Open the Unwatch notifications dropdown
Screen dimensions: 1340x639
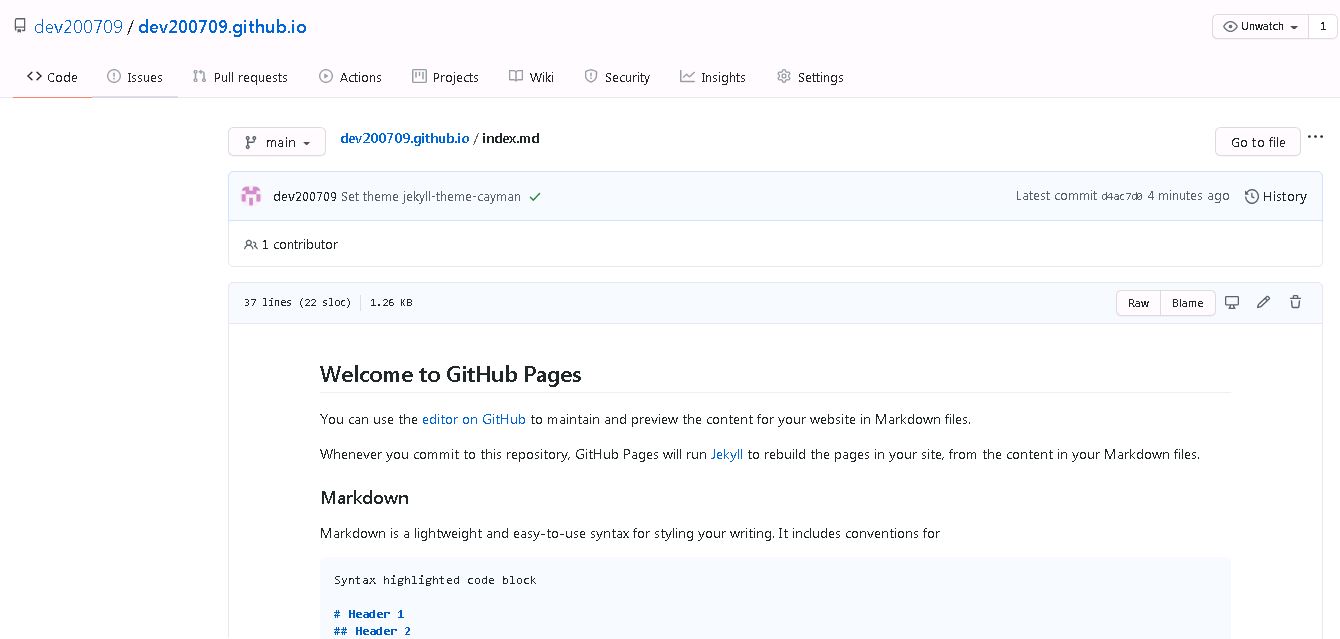pyautogui.click(x=1260, y=27)
